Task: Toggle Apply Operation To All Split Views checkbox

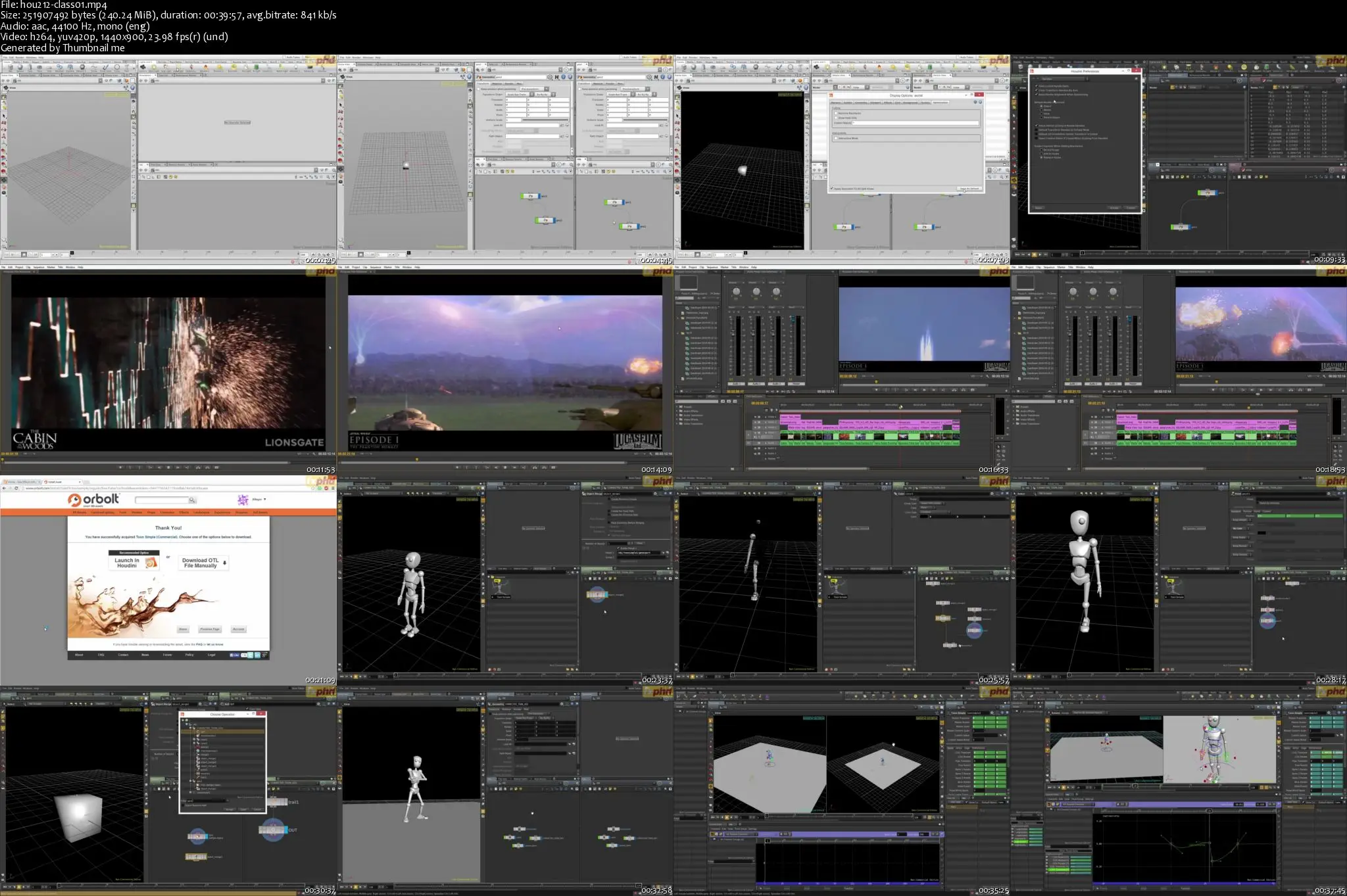Action: pyautogui.click(x=832, y=189)
